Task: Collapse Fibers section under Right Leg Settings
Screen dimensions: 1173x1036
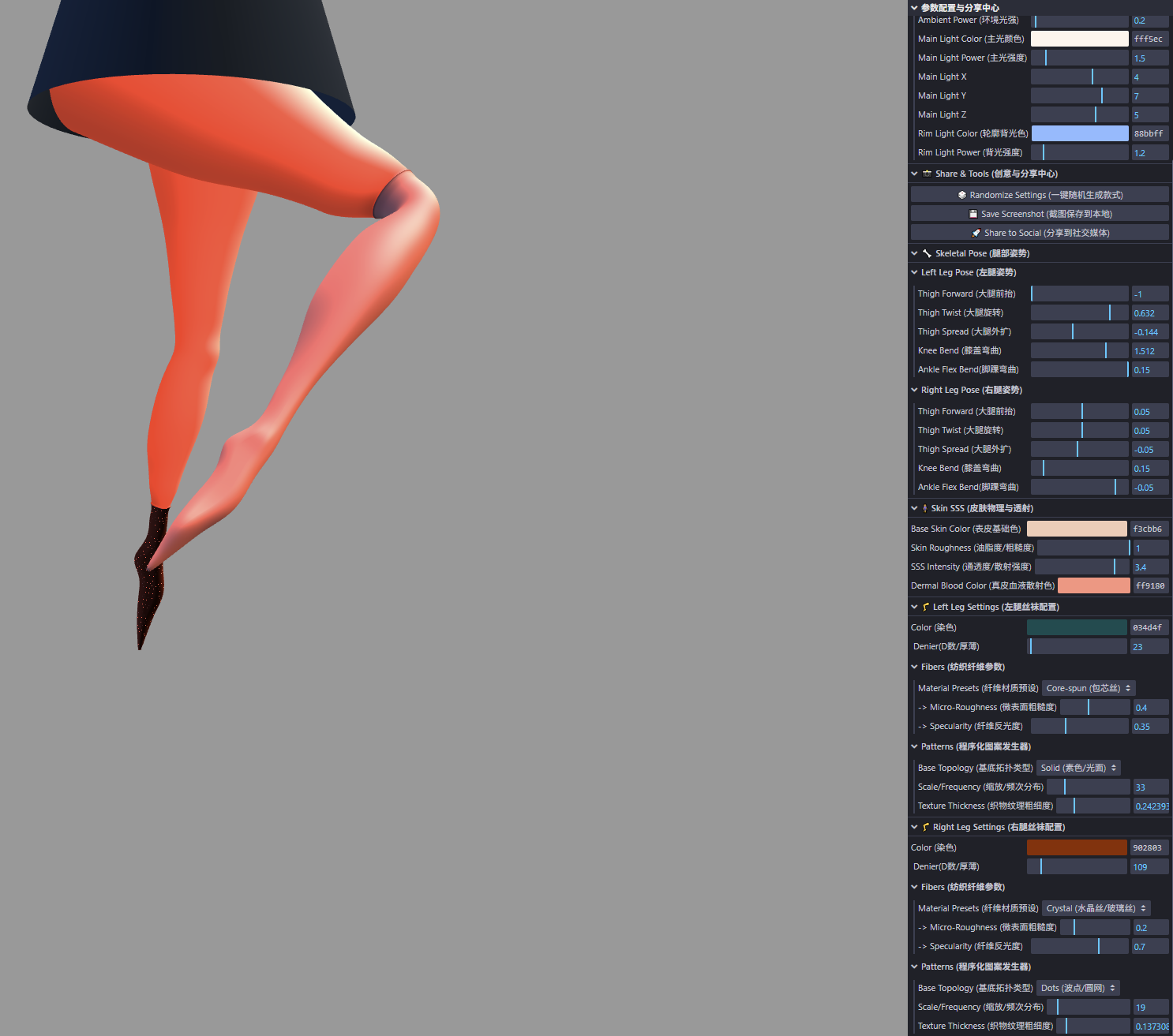Action: [x=1040, y=887]
